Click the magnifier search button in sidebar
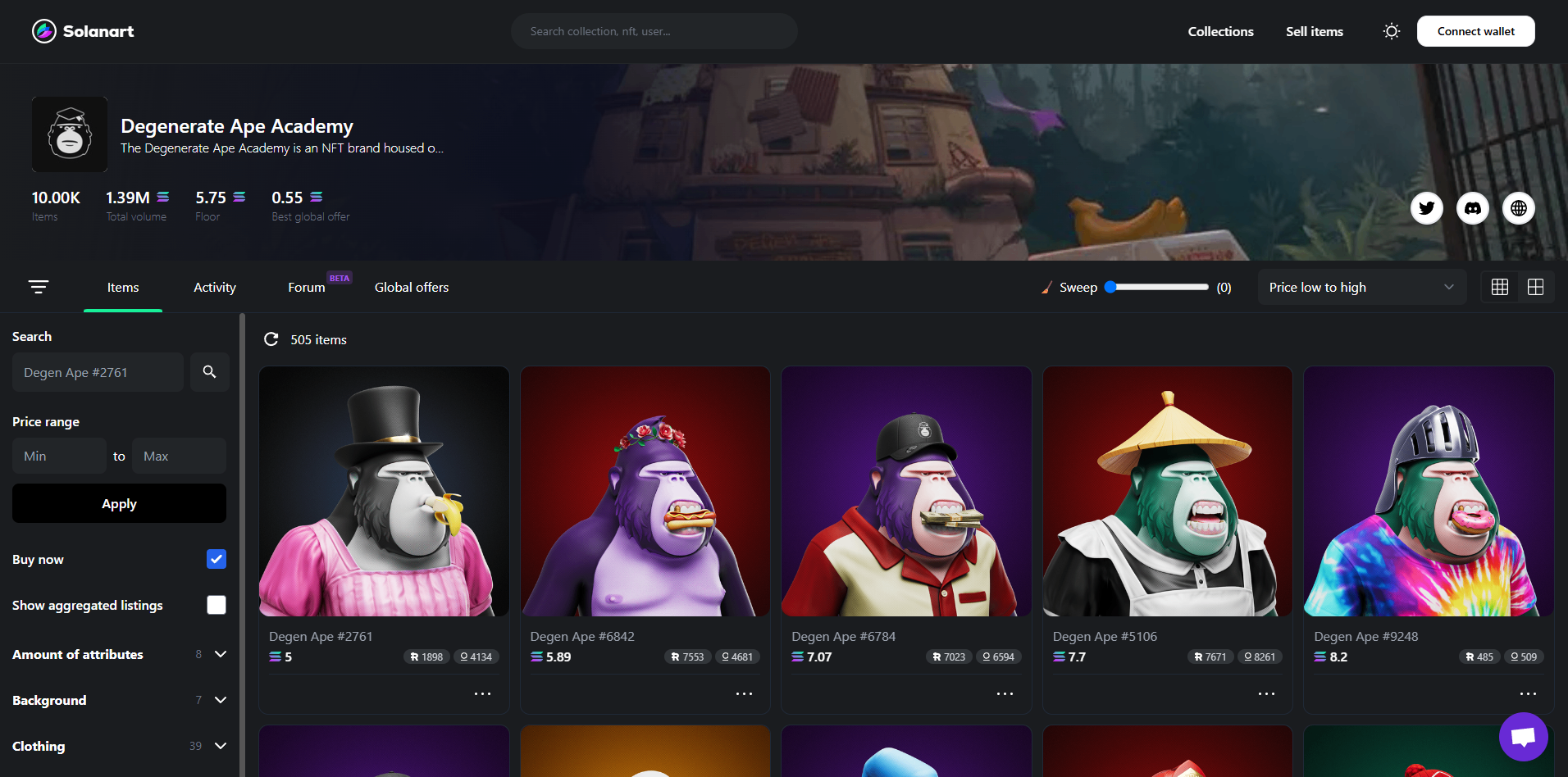1568x777 pixels. pos(210,372)
